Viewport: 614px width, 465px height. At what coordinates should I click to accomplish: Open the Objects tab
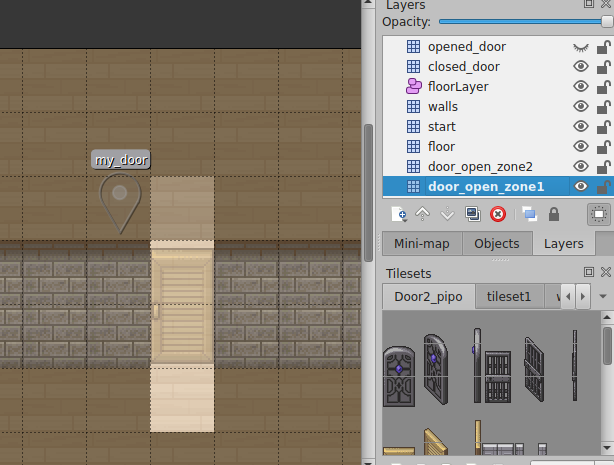tap(496, 243)
